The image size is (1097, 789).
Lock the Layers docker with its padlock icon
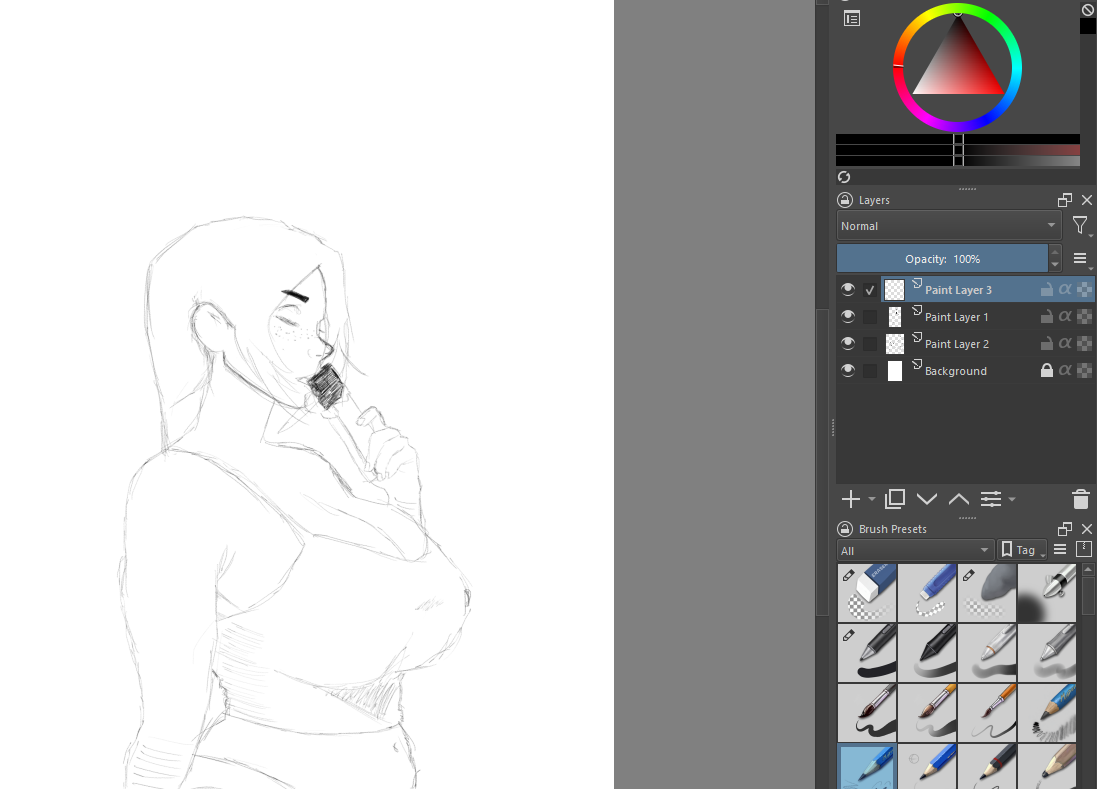pos(845,200)
